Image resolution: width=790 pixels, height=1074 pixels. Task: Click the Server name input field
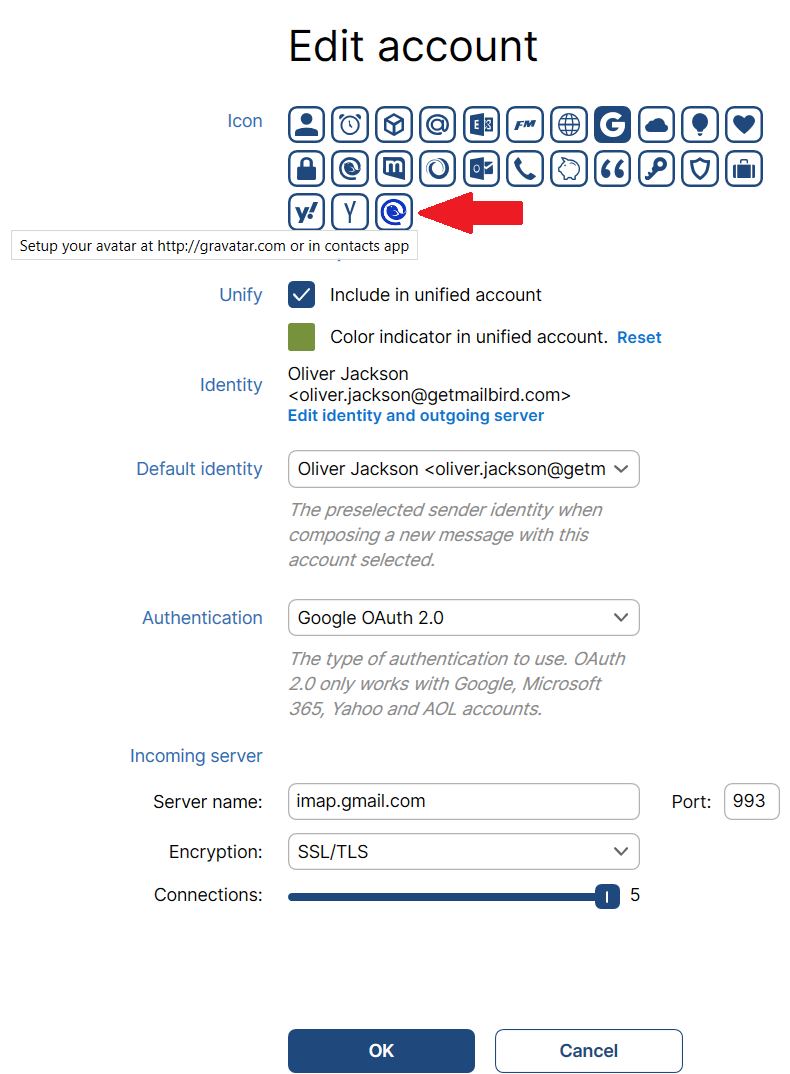(463, 801)
